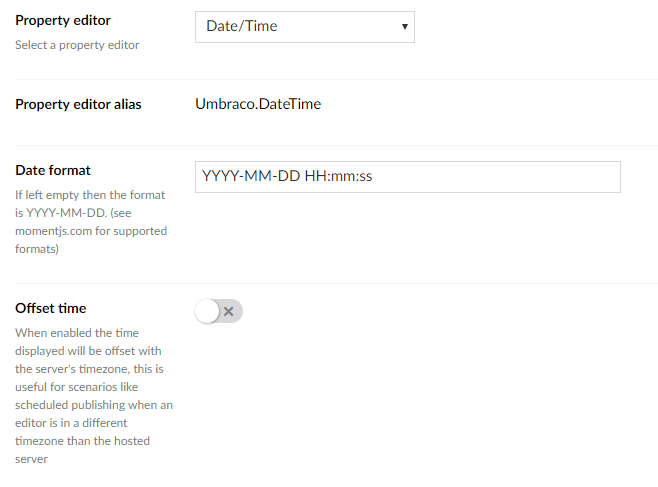Click 'scheduled publishing when an' description line
Image resolution: width=658 pixels, height=487 pixels.
[x=94, y=405]
